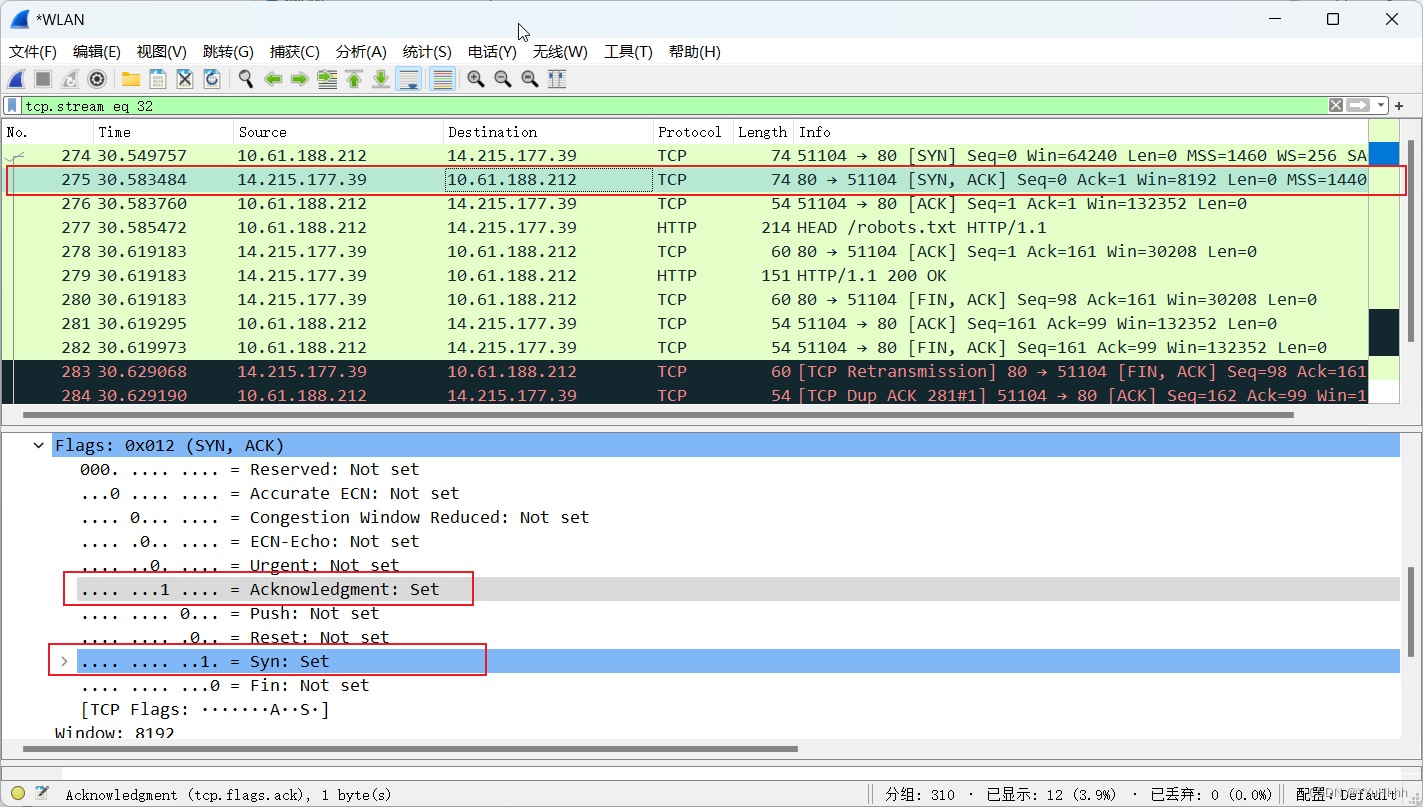Sort by the Time column header
The height and width of the screenshot is (807, 1423).
(x=164, y=132)
